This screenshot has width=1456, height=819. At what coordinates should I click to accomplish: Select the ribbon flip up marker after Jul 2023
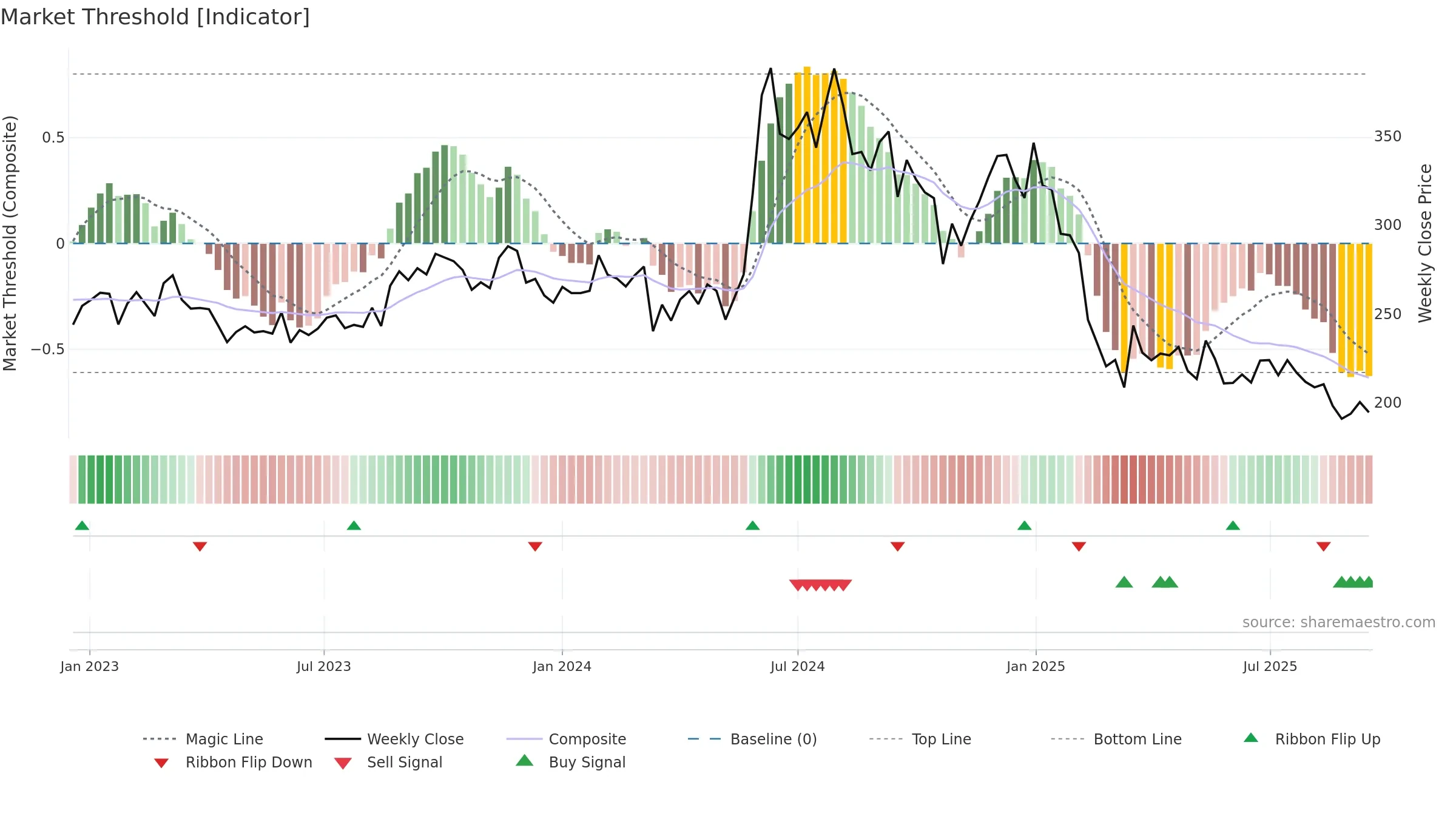pyautogui.click(x=354, y=525)
